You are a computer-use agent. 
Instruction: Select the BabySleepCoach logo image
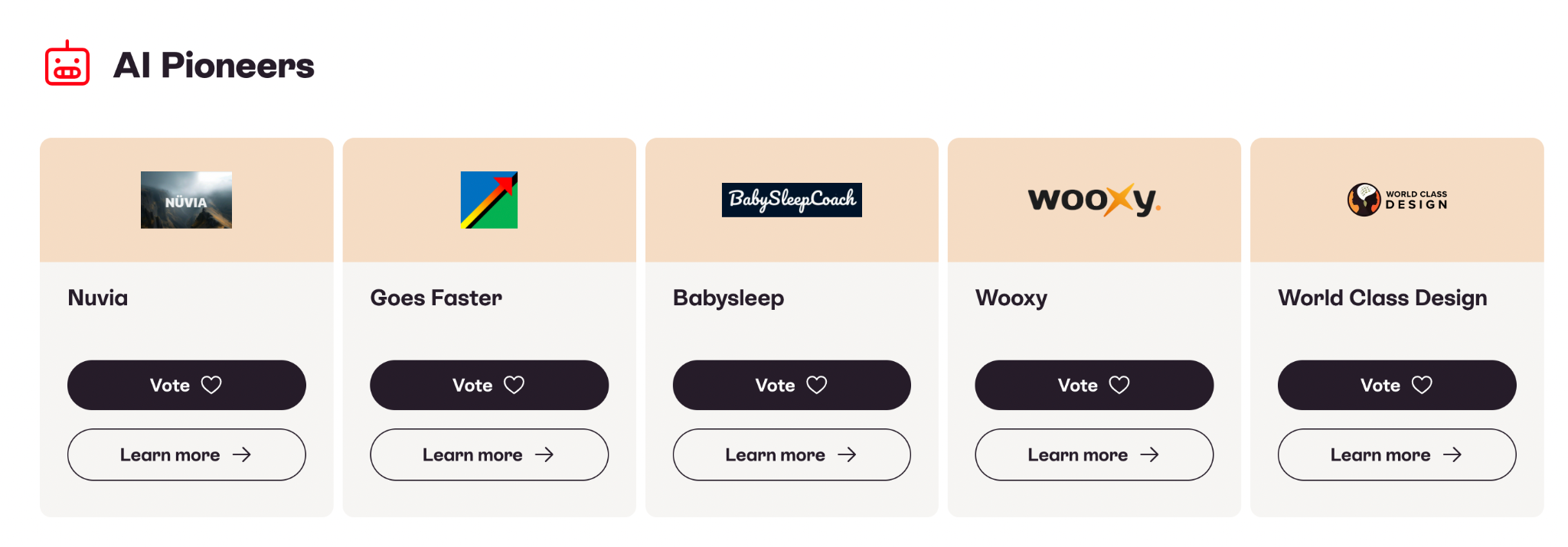coord(792,200)
